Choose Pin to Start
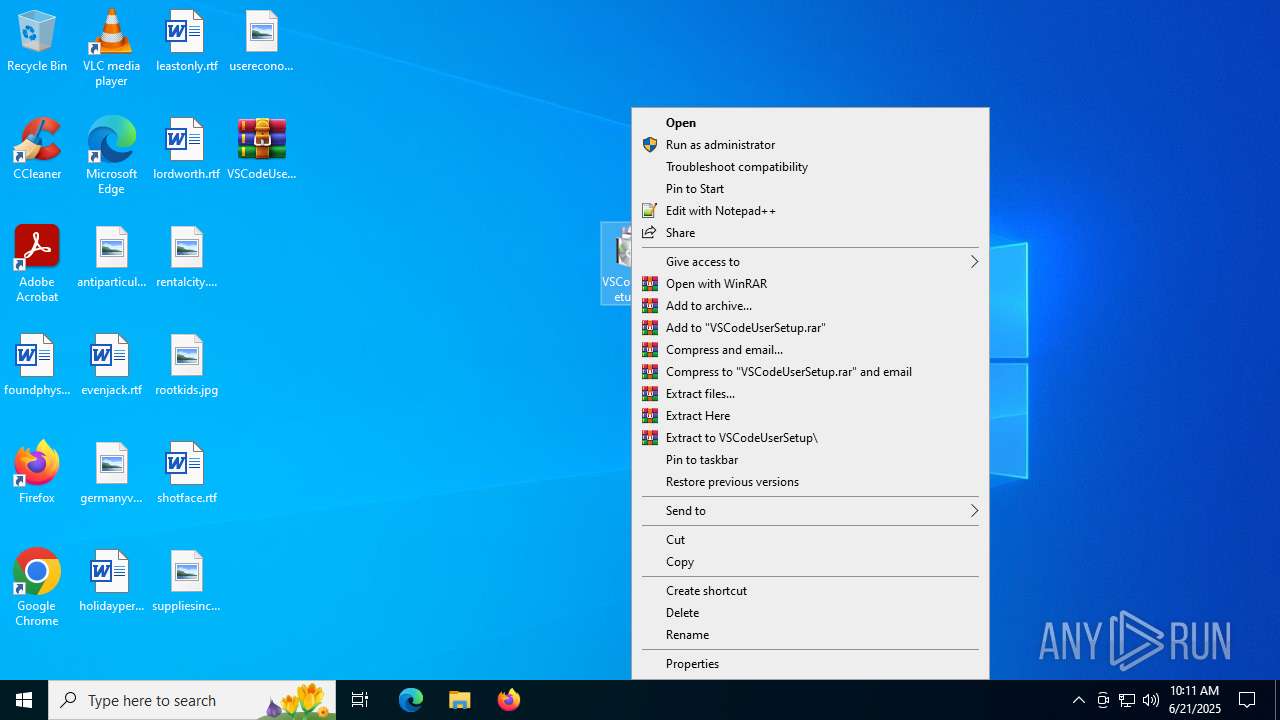The width and height of the screenshot is (1280, 720). (810, 189)
